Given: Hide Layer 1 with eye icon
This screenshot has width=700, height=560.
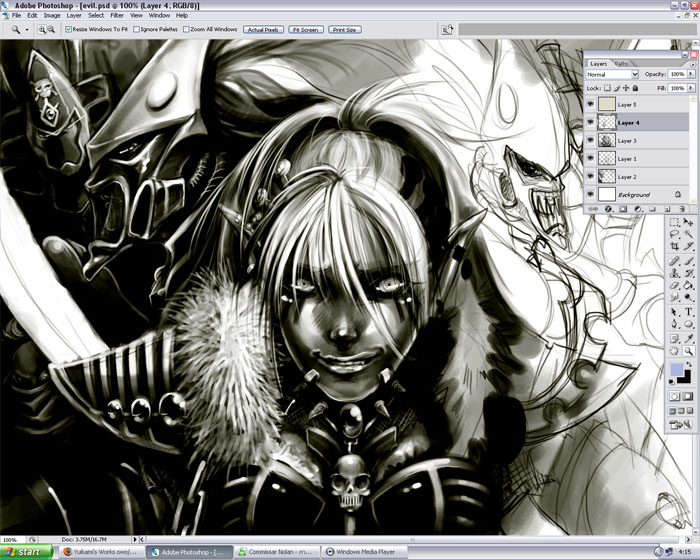Looking at the screenshot, I should [590, 158].
